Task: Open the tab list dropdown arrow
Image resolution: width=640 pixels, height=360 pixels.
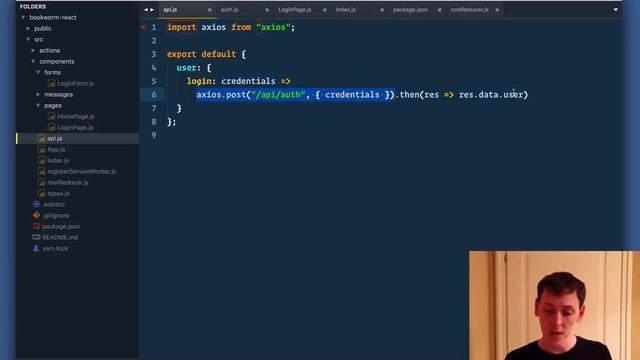Action: tap(615, 10)
